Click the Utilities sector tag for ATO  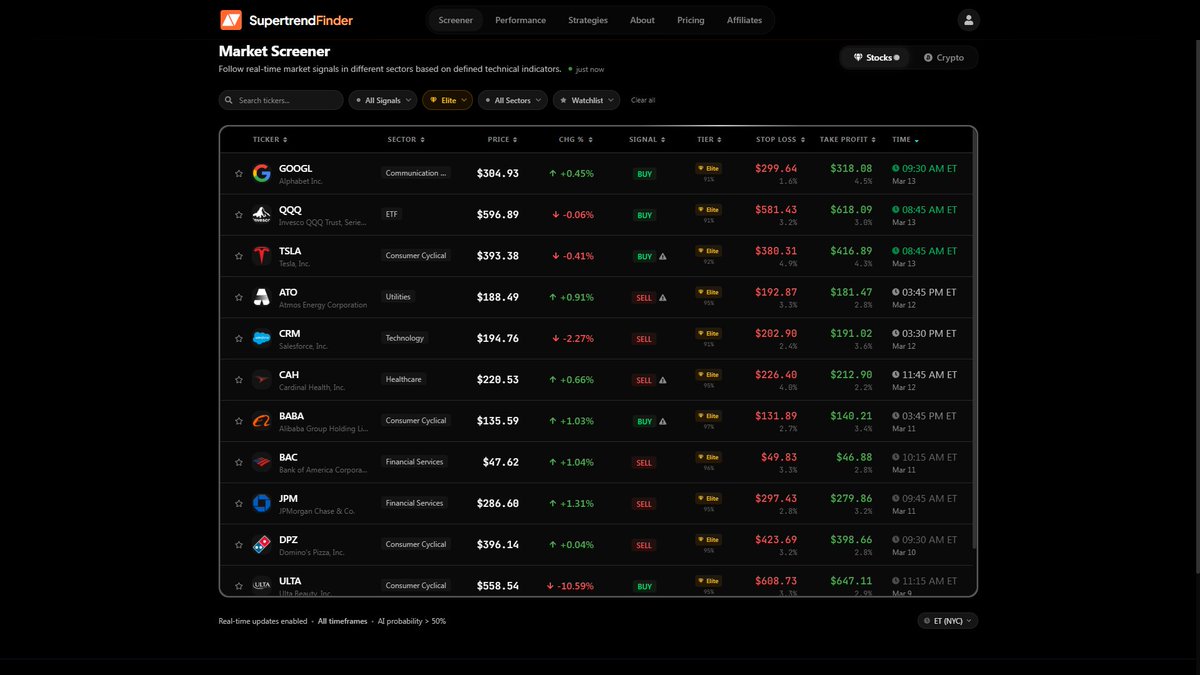(x=398, y=297)
